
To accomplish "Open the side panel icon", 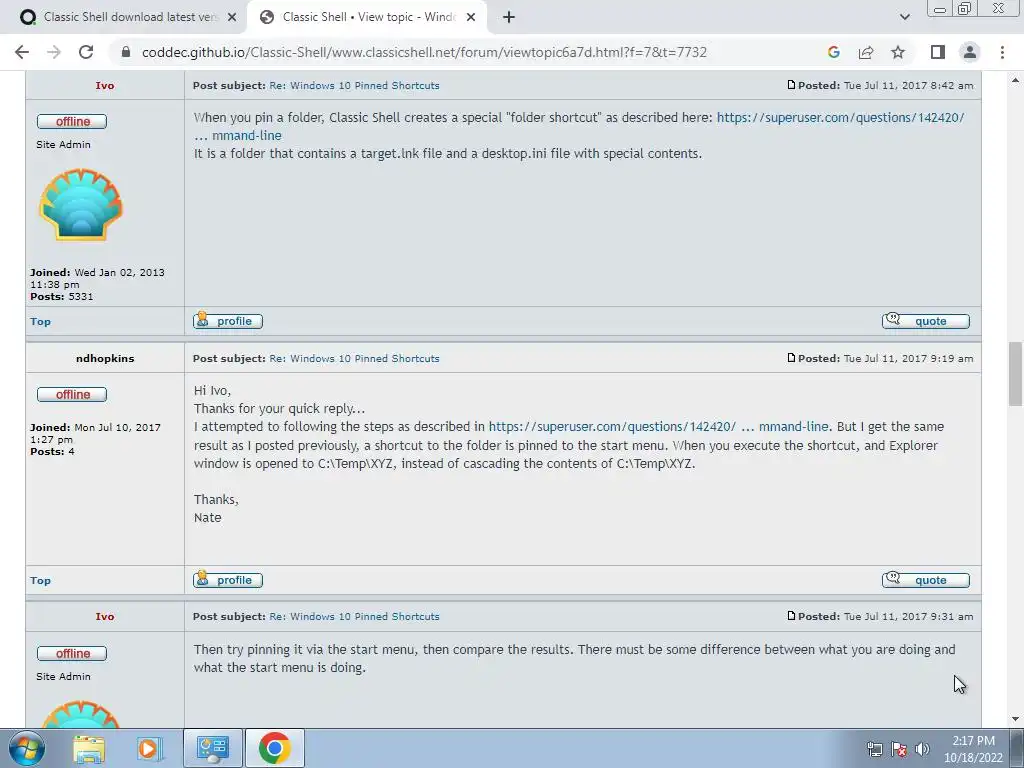I will pos(938,52).
